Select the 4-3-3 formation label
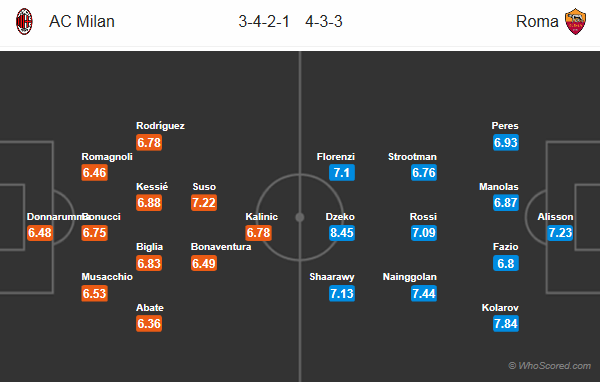Viewport: 600px width, 382px height. (324, 21)
